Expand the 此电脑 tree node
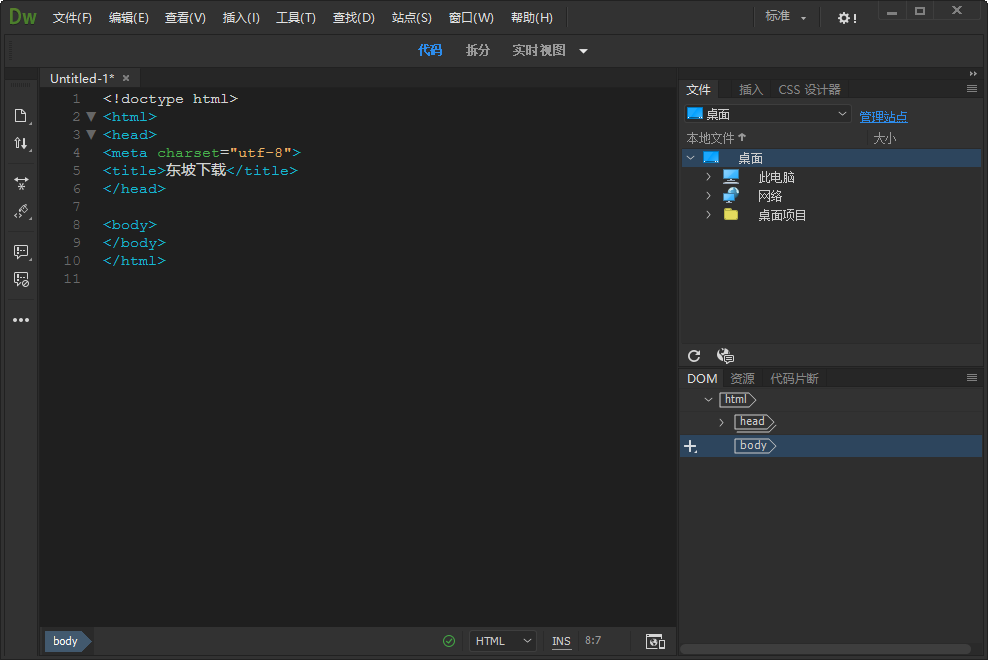 709,177
